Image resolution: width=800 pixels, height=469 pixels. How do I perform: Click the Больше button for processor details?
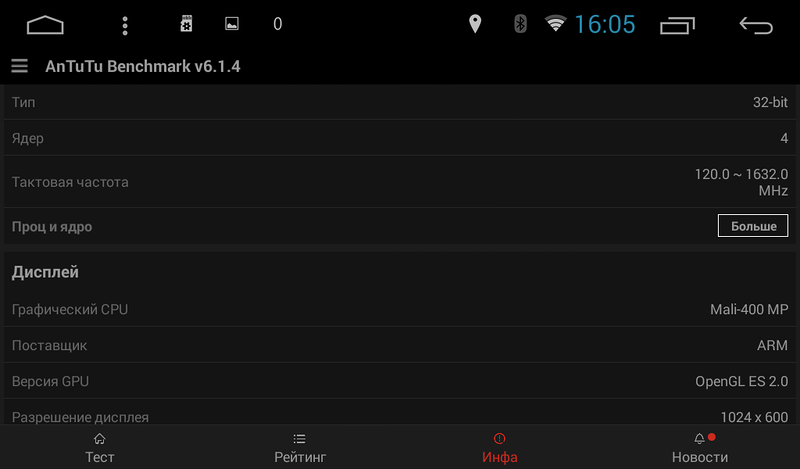click(753, 226)
